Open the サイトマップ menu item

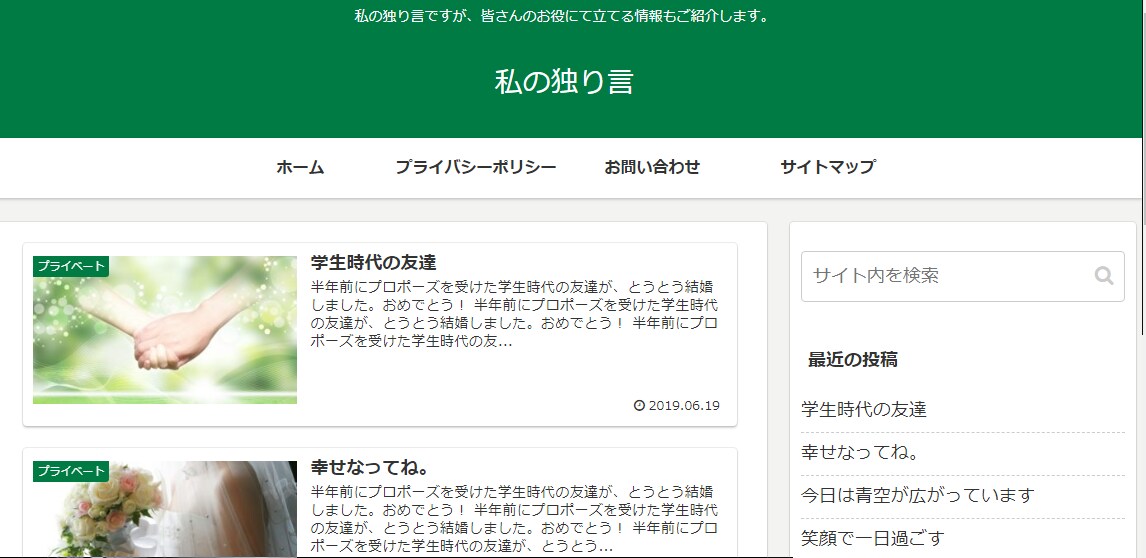827,167
